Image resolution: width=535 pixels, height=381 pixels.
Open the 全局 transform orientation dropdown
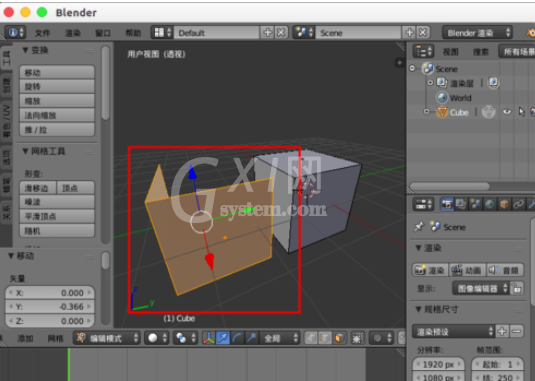click(x=279, y=338)
